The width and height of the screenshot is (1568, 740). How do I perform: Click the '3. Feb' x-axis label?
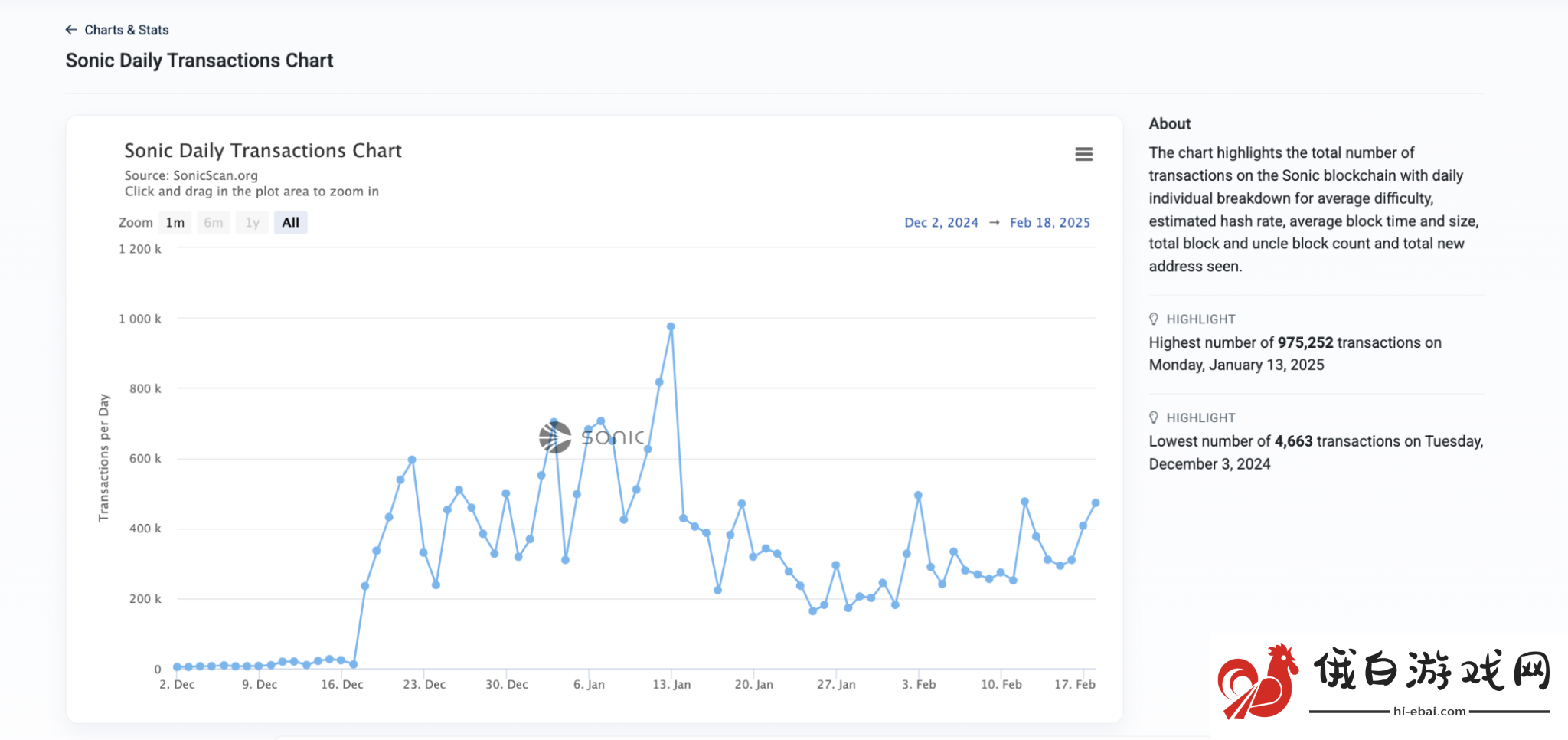919,685
